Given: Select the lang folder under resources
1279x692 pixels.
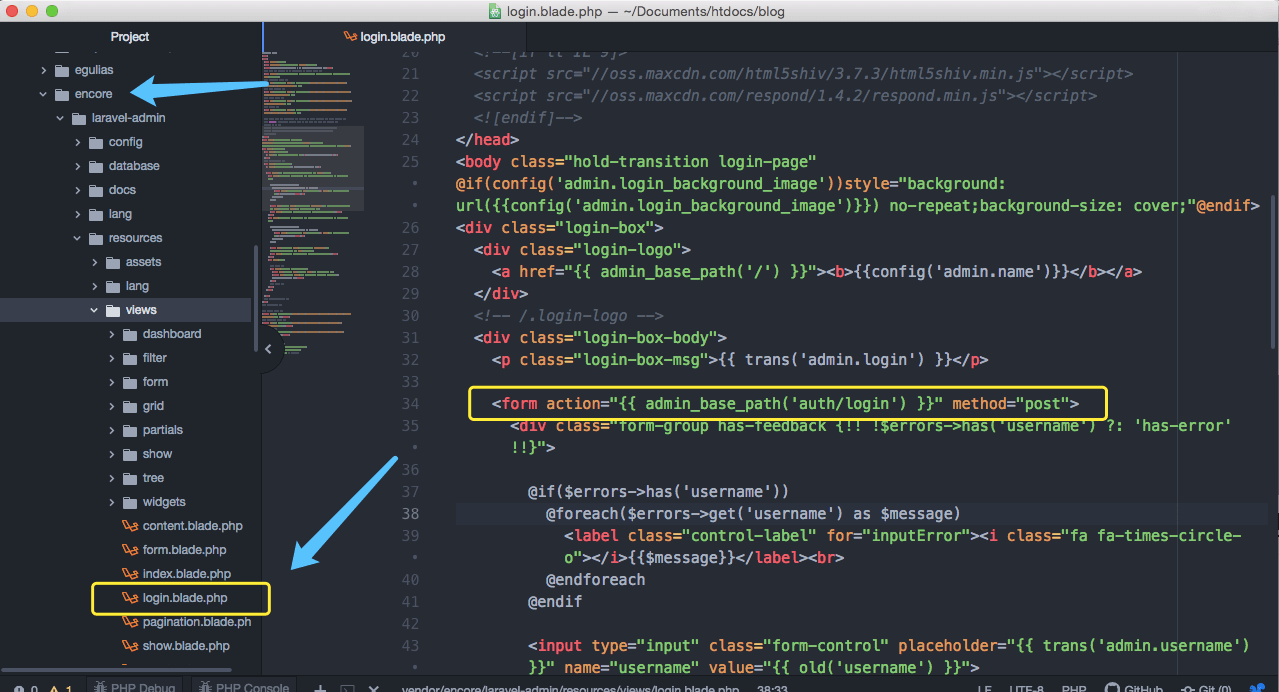Looking at the screenshot, I should 137,286.
